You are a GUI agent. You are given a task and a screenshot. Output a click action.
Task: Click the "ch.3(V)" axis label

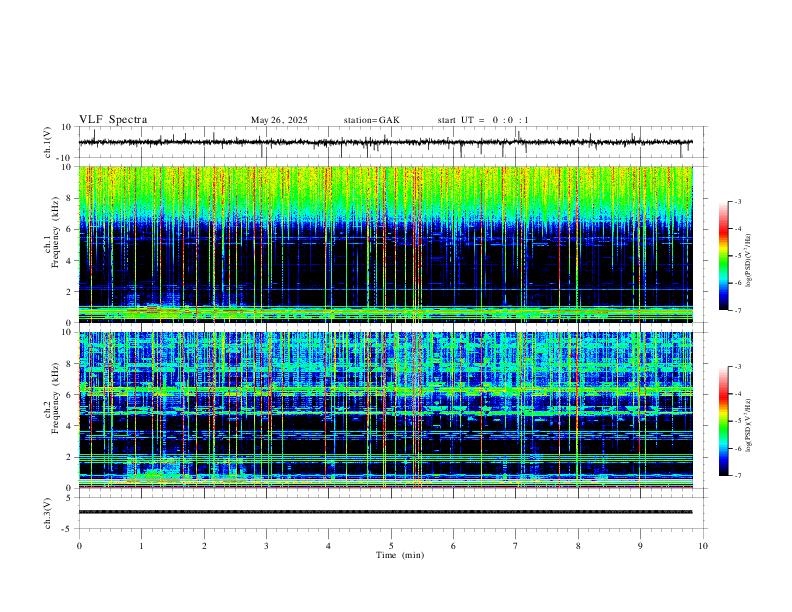(x=48, y=513)
